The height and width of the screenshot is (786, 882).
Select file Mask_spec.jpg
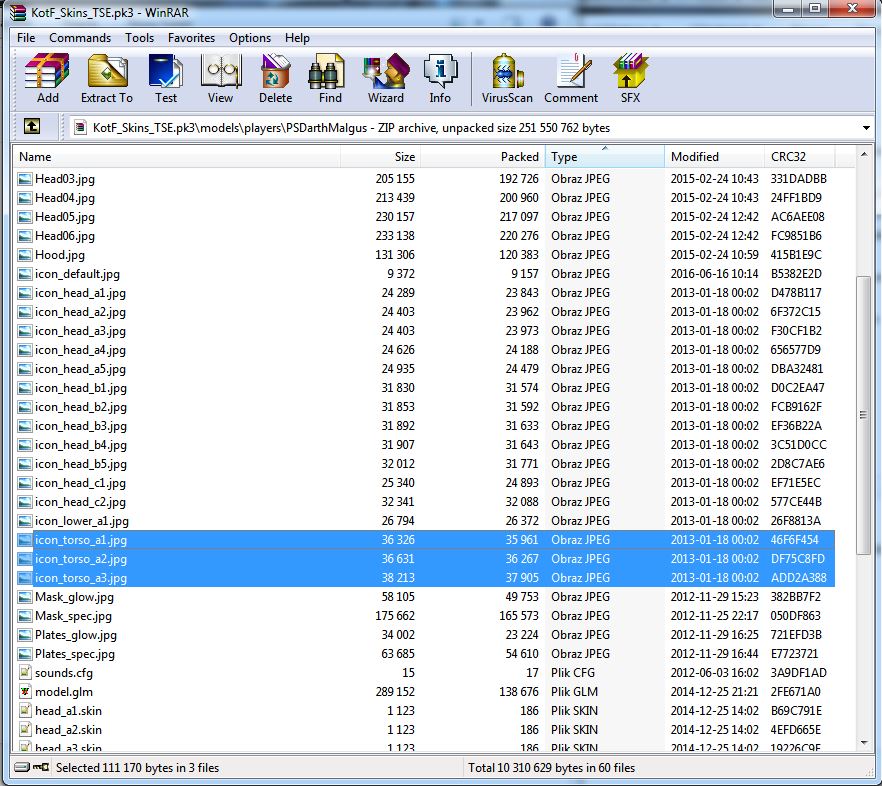pyautogui.click(x=424, y=616)
